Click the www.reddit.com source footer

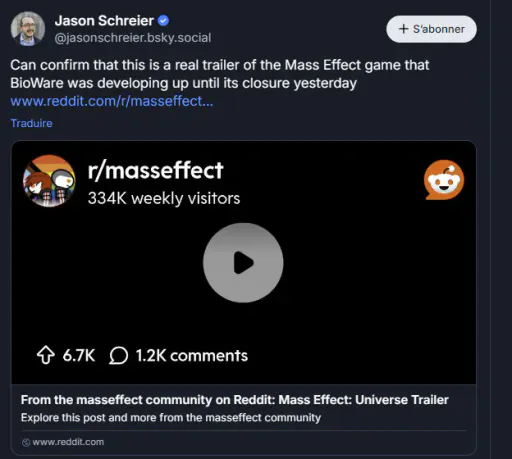63,442
